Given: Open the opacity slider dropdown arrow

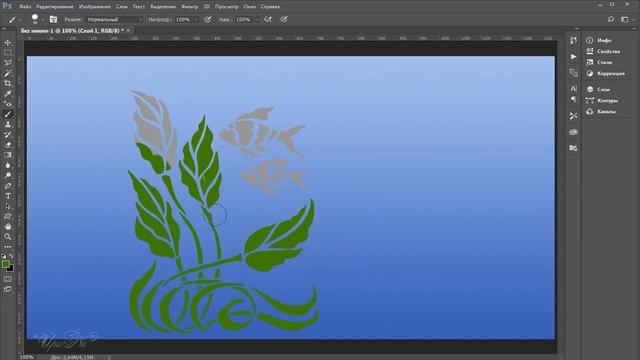Looking at the screenshot, I should click(196, 19).
